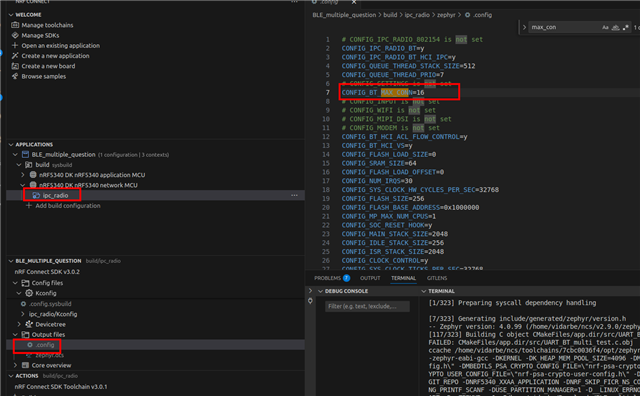Collapse the nRF5340 network MCU node
This screenshot has width=640, height=396.
23,185
